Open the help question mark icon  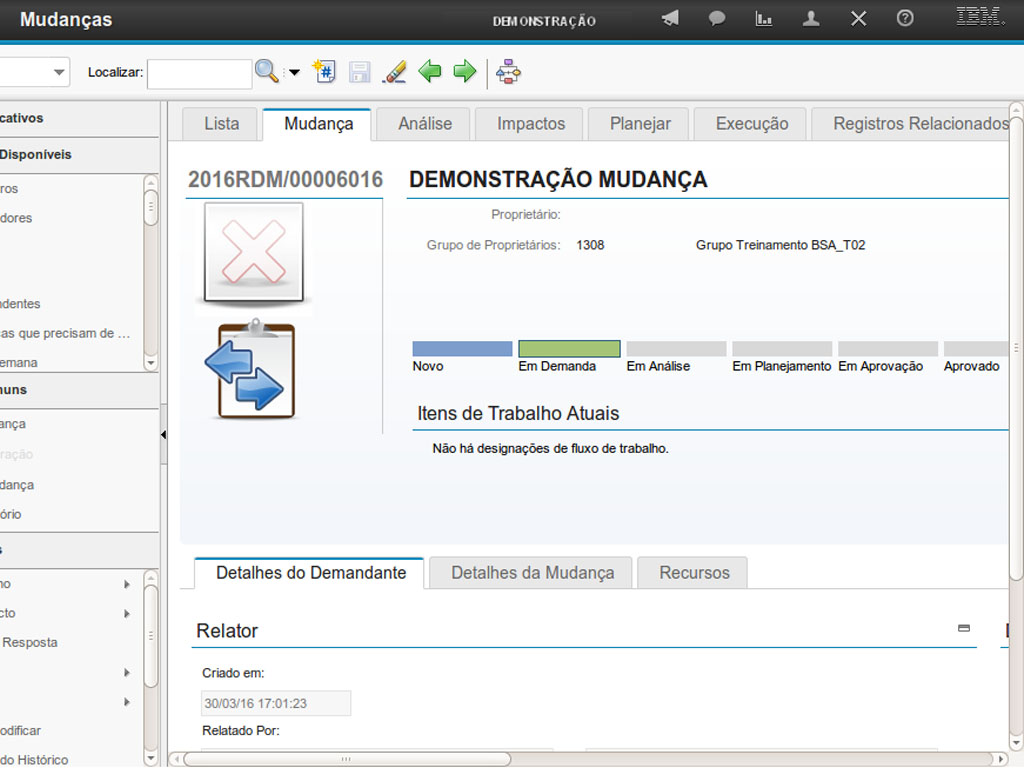[905, 19]
